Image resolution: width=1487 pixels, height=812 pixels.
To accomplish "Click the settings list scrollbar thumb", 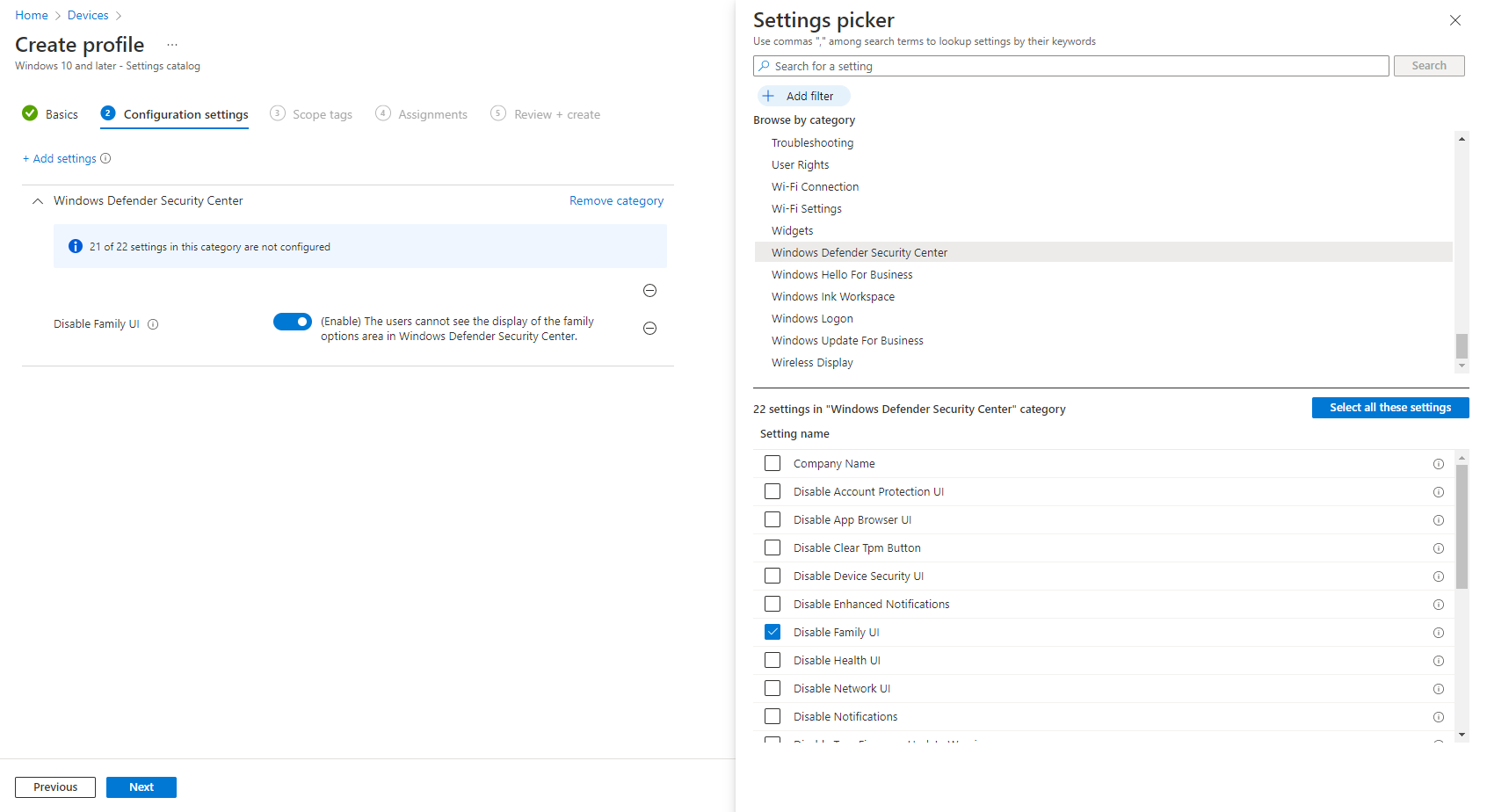I will click(x=1462, y=526).
